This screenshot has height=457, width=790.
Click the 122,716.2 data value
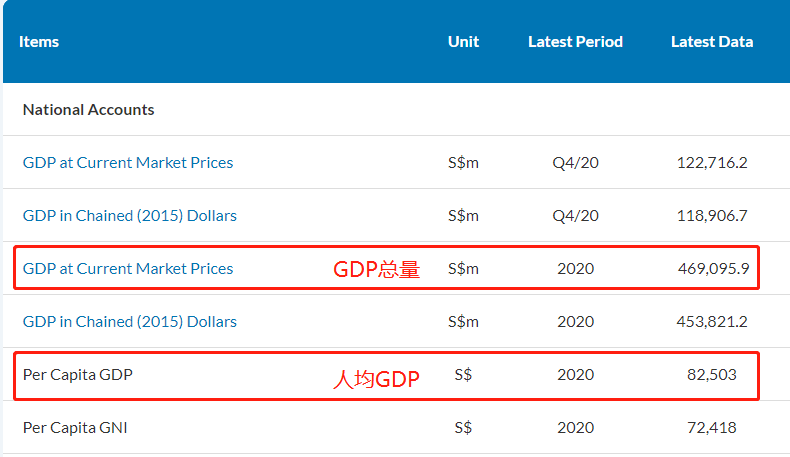(x=712, y=162)
